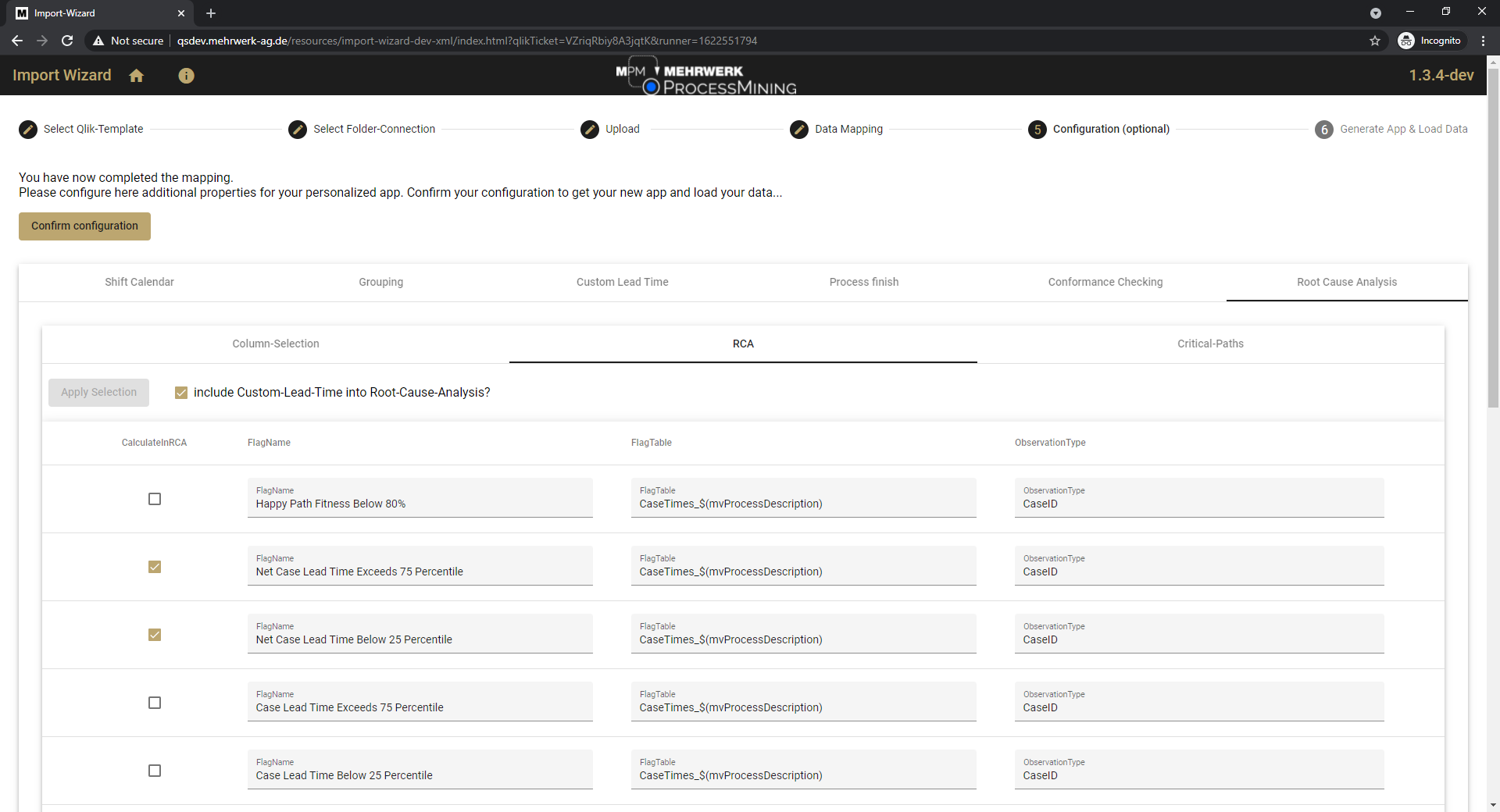The height and width of the screenshot is (812, 1500).
Task: Edit ObservationType field in Case Lead Time Below 25 row
Action: [x=1199, y=769]
